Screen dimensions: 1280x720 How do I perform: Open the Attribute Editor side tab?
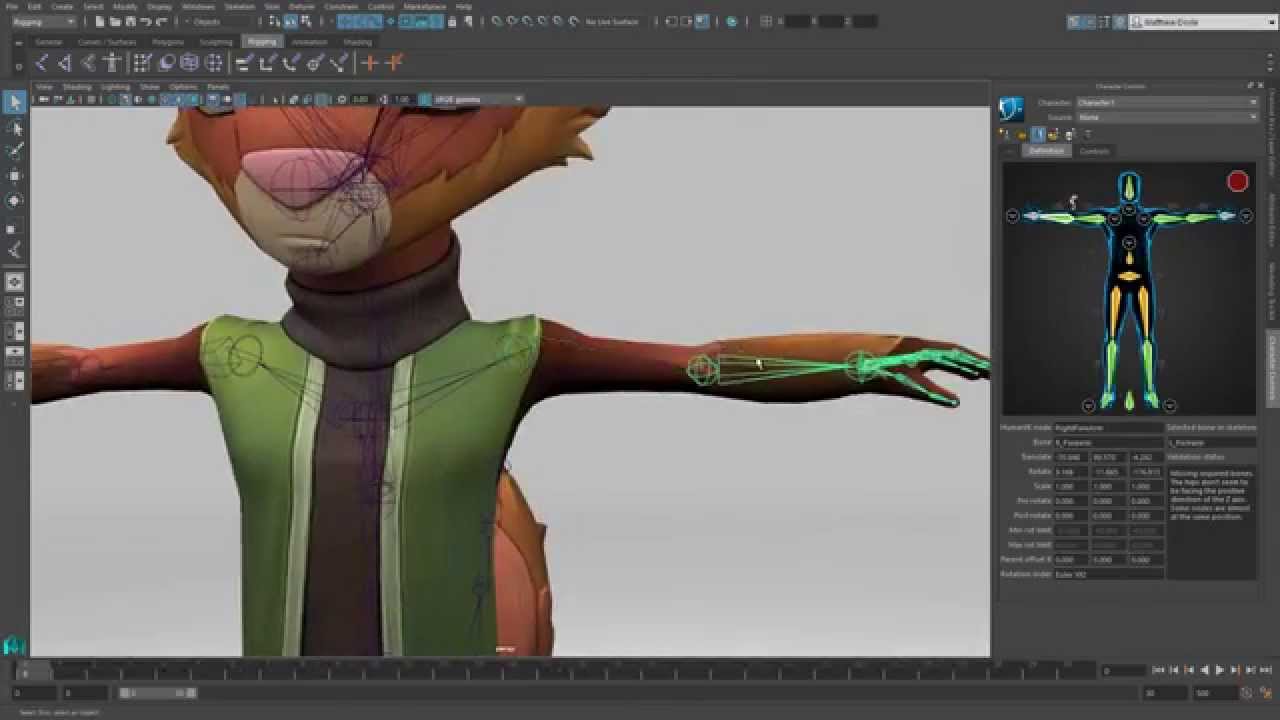point(1272,221)
